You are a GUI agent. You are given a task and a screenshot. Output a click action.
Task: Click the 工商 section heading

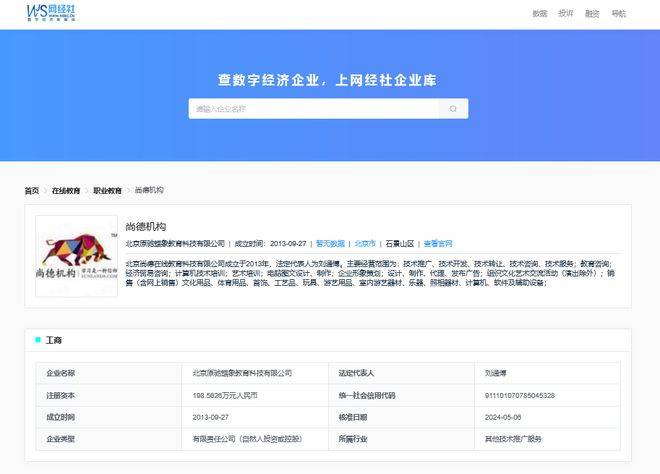pos(53,340)
